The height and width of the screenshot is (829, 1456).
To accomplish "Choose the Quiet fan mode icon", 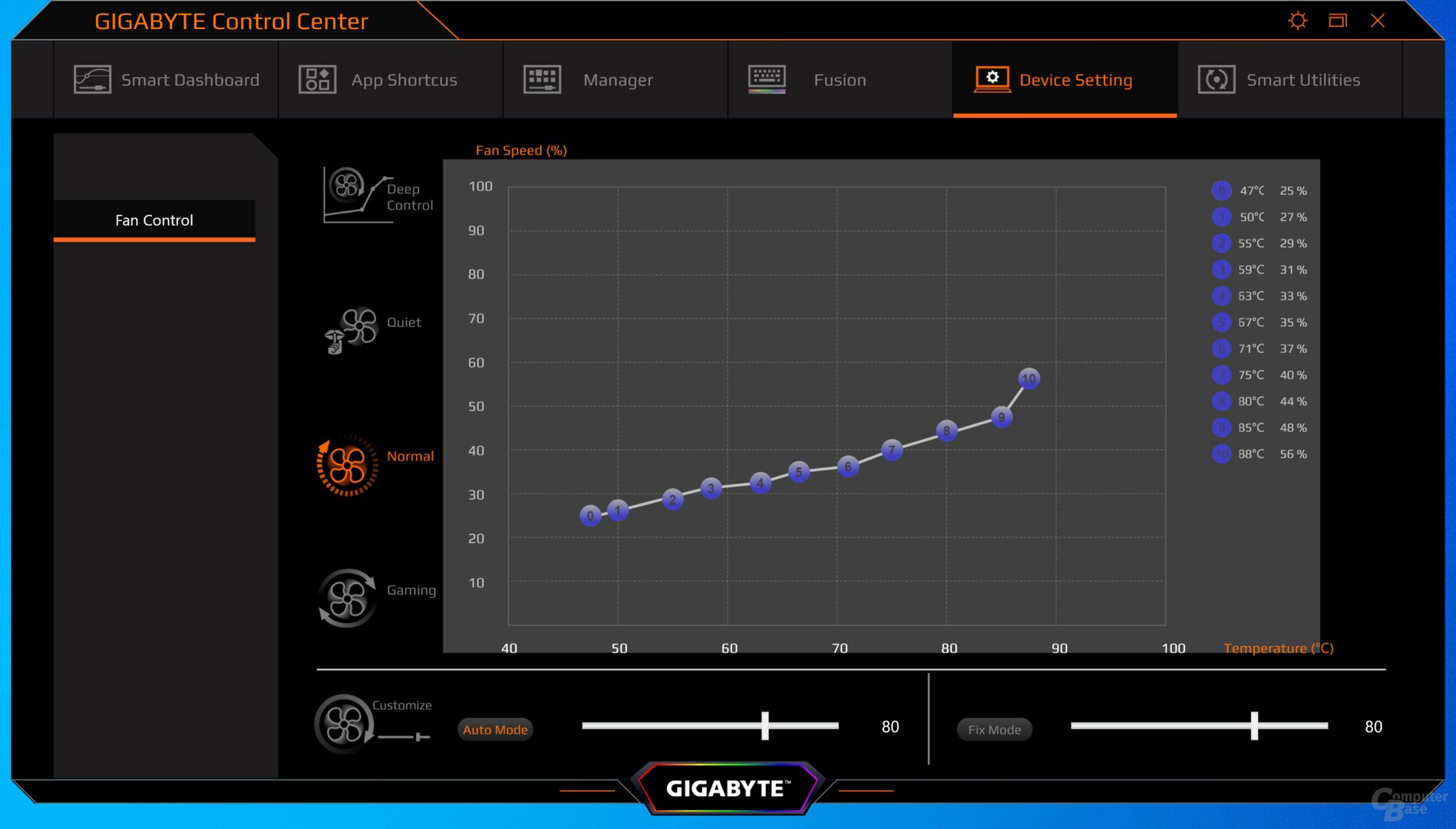I will [x=351, y=330].
